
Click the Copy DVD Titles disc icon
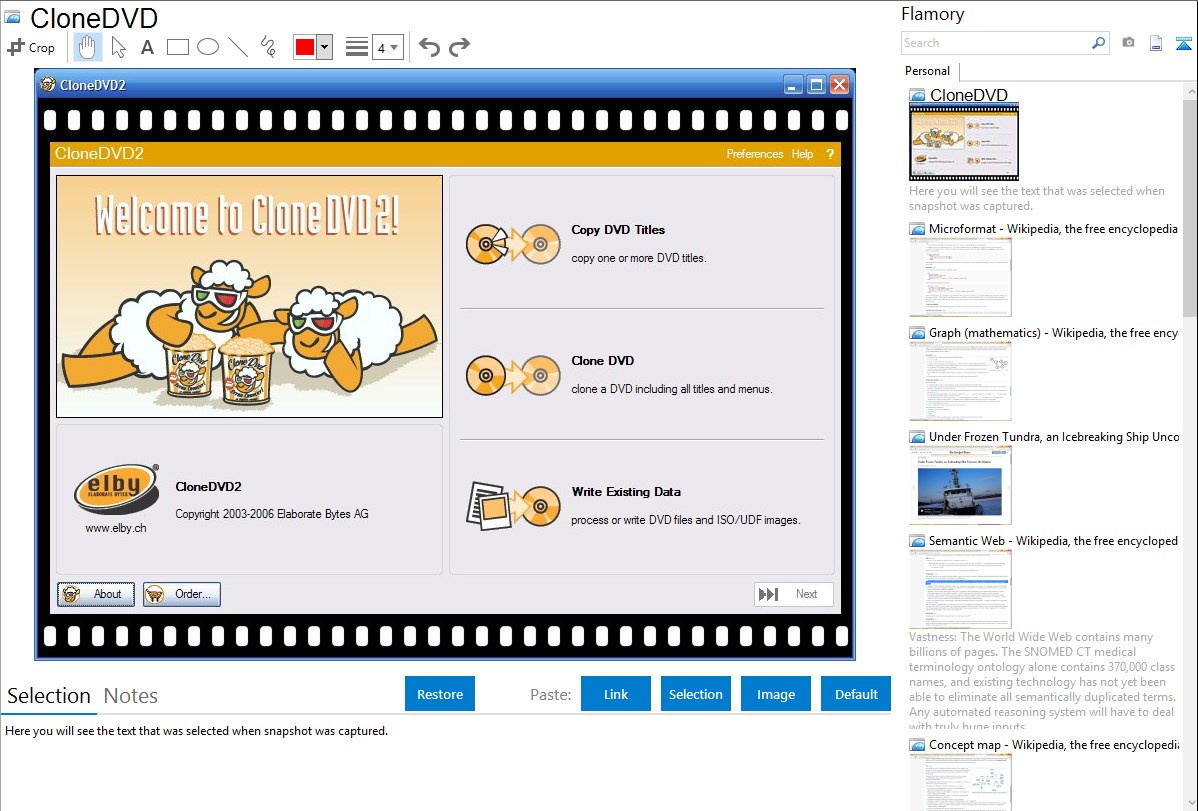(x=513, y=244)
